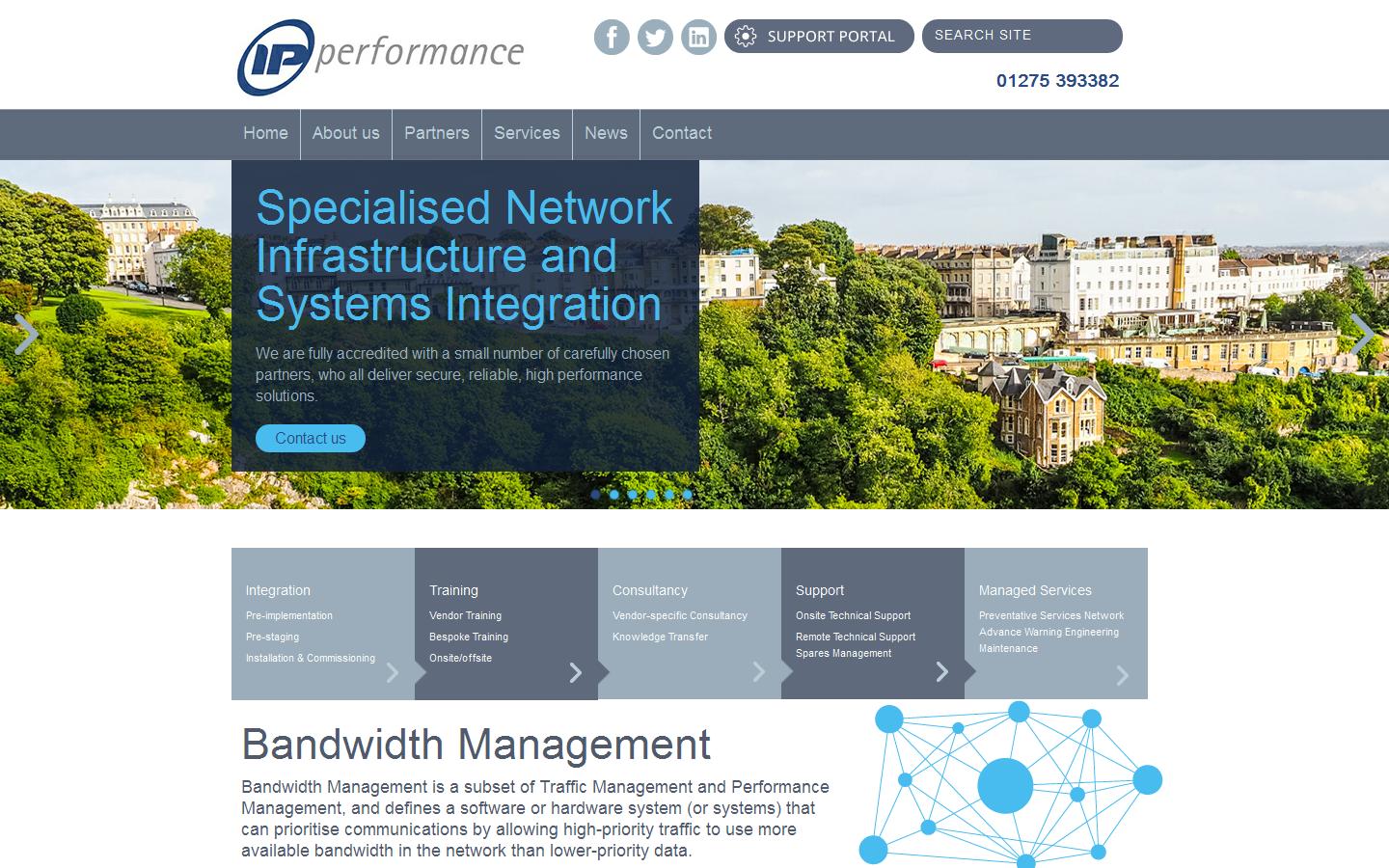The height and width of the screenshot is (868, 1389).
Task: Expand the Managed Services panel chevron
Action: (x=1121, y=675)
